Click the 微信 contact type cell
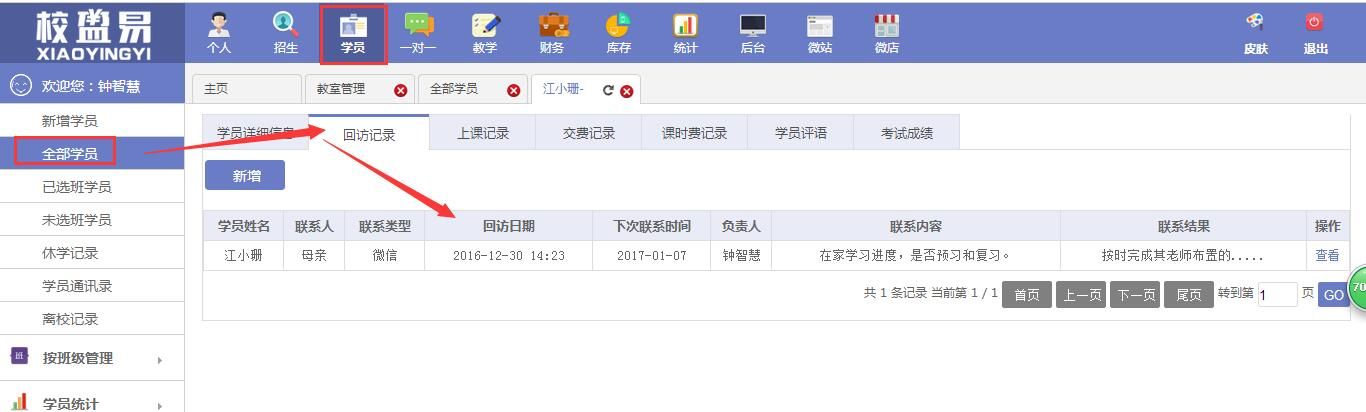Viewport: 1366px width, 412px height. click(384, 255)
